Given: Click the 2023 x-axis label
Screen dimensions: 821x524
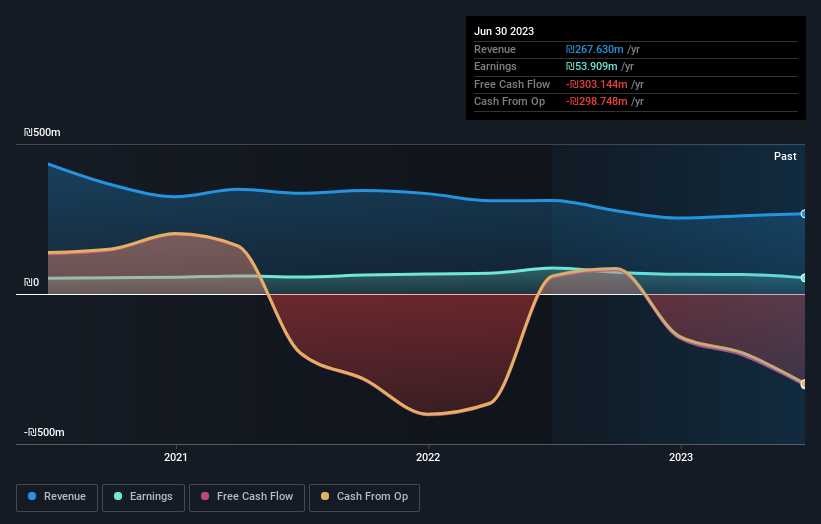Looking at the screenshot, I should pos(681,457).
